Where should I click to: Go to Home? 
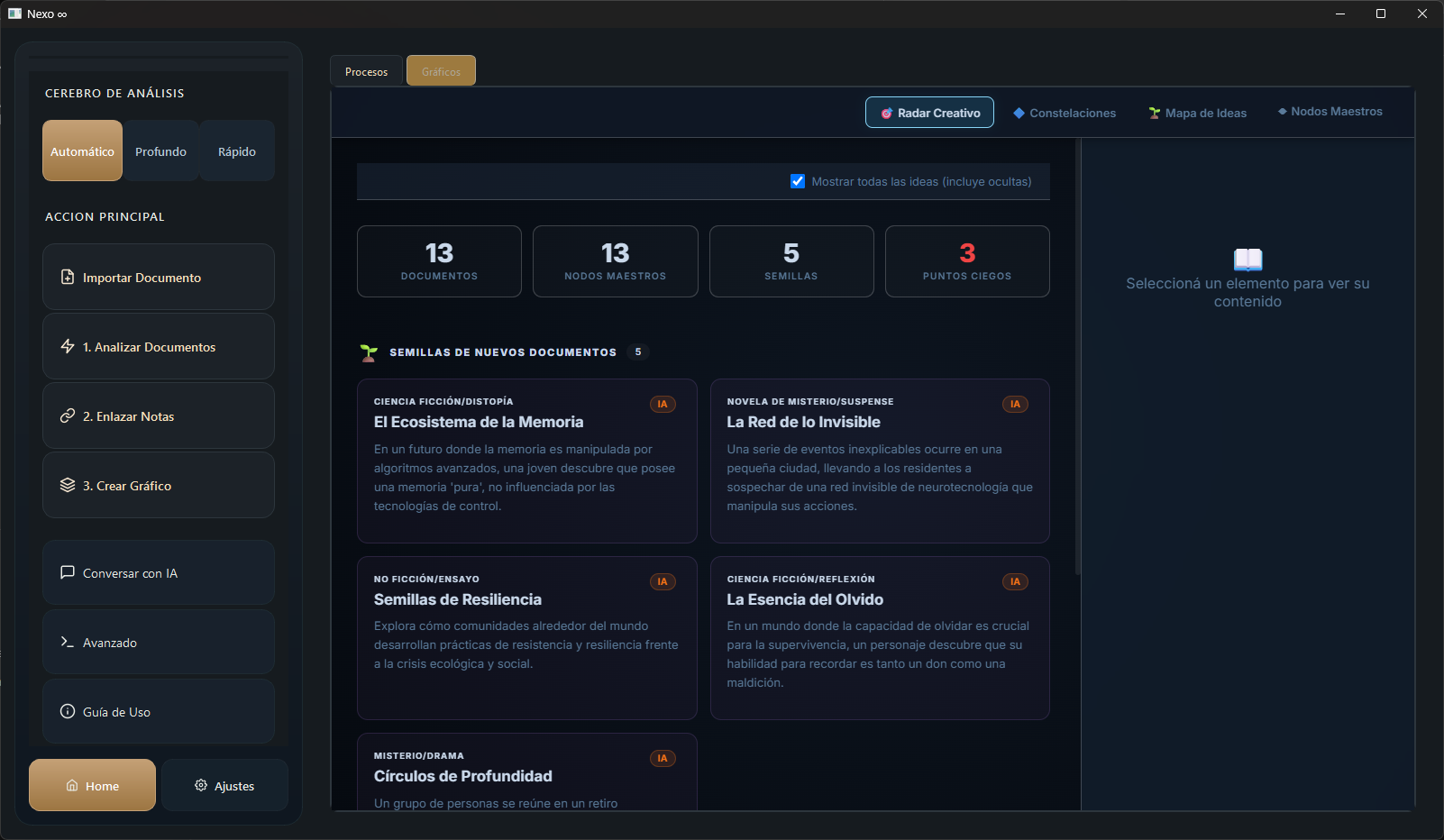click(x=92, y=785)
